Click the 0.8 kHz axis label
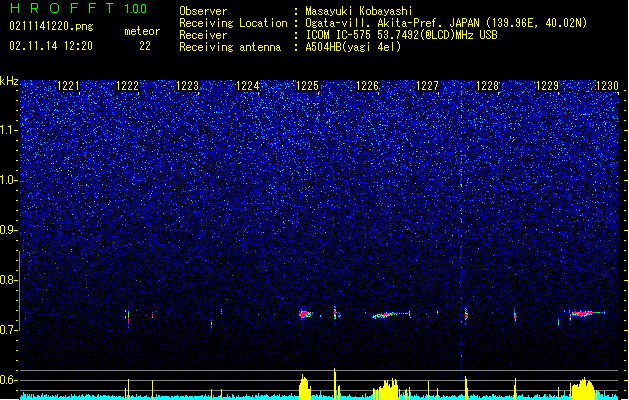The width and height of the screenshot is (629, 400). (9, 280)
